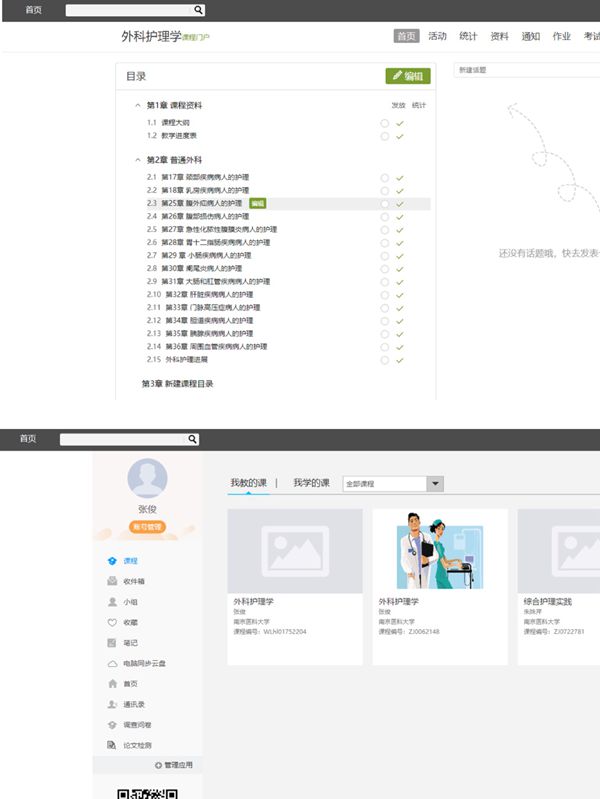Screen dimensions: 600x799
Task: Click the green 编辑 button beside 目录
Action: pyautogui.click(x=407, y=76)
